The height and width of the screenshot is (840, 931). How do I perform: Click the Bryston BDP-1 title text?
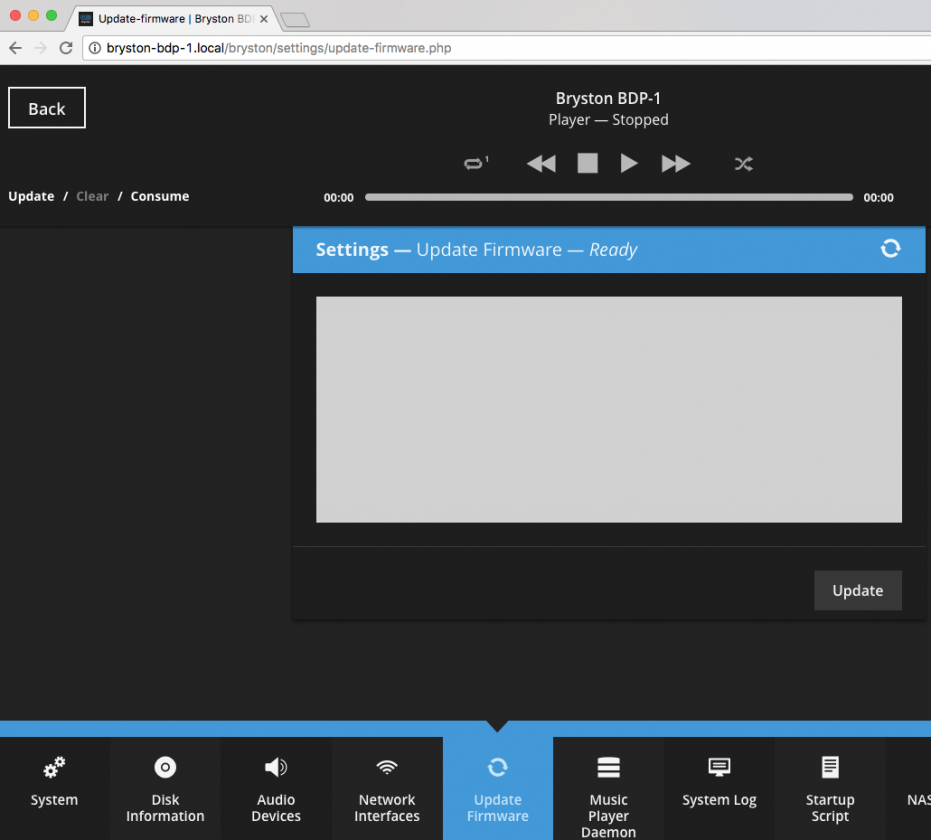click(x=608, y=98)
